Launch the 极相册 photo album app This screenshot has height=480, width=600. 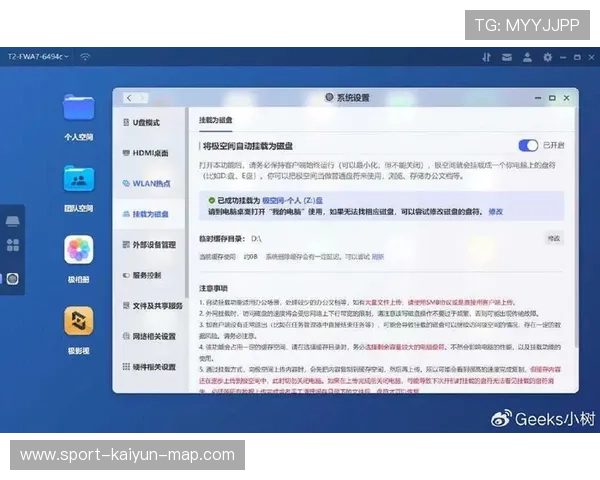click(78, 250)
